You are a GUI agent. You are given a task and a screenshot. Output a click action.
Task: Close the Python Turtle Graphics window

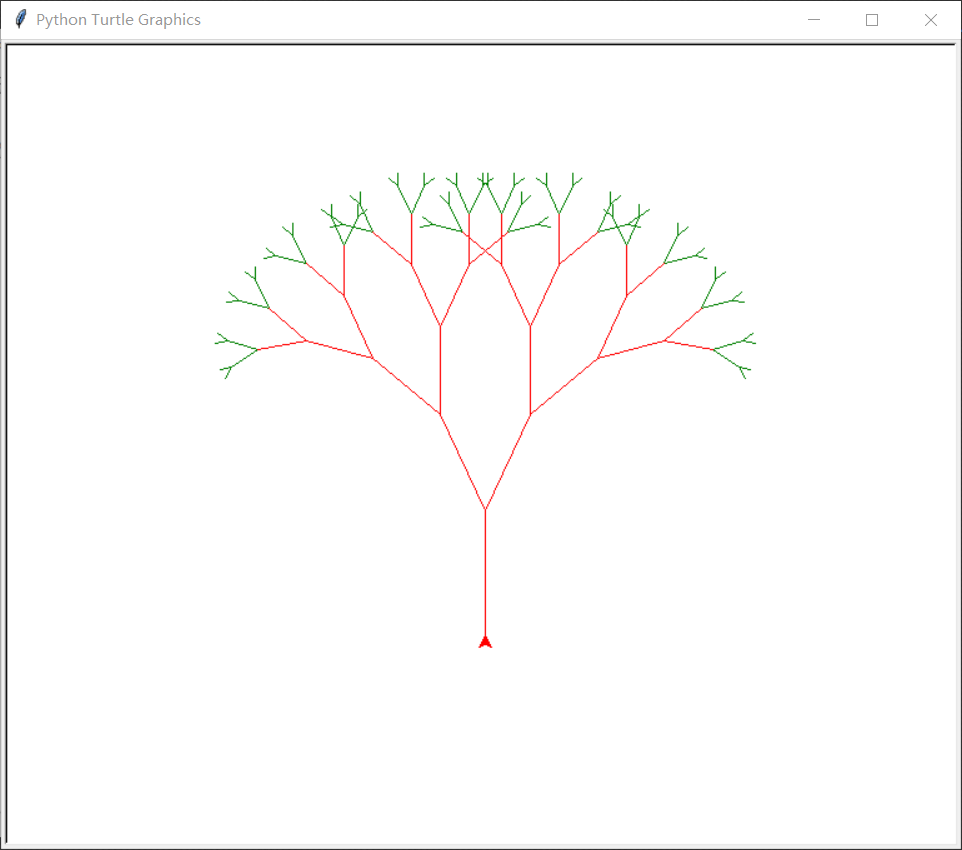(x=931, y=20)
